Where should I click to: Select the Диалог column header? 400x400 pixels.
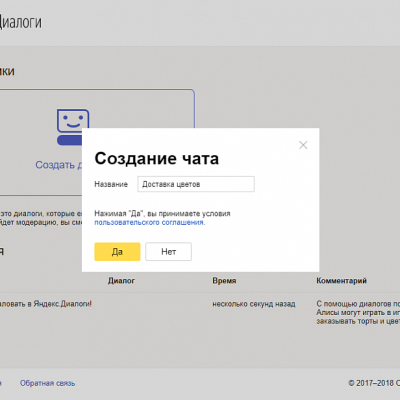point(121,281)
